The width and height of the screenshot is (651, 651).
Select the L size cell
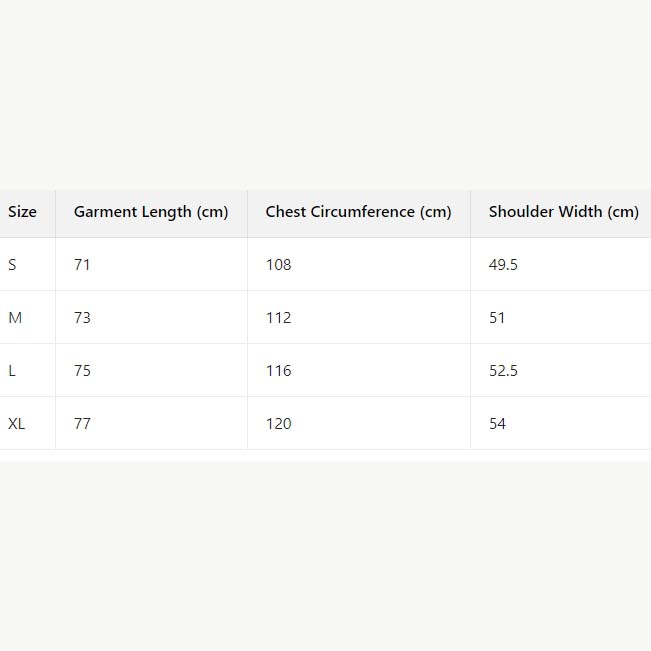click(12, 371)
